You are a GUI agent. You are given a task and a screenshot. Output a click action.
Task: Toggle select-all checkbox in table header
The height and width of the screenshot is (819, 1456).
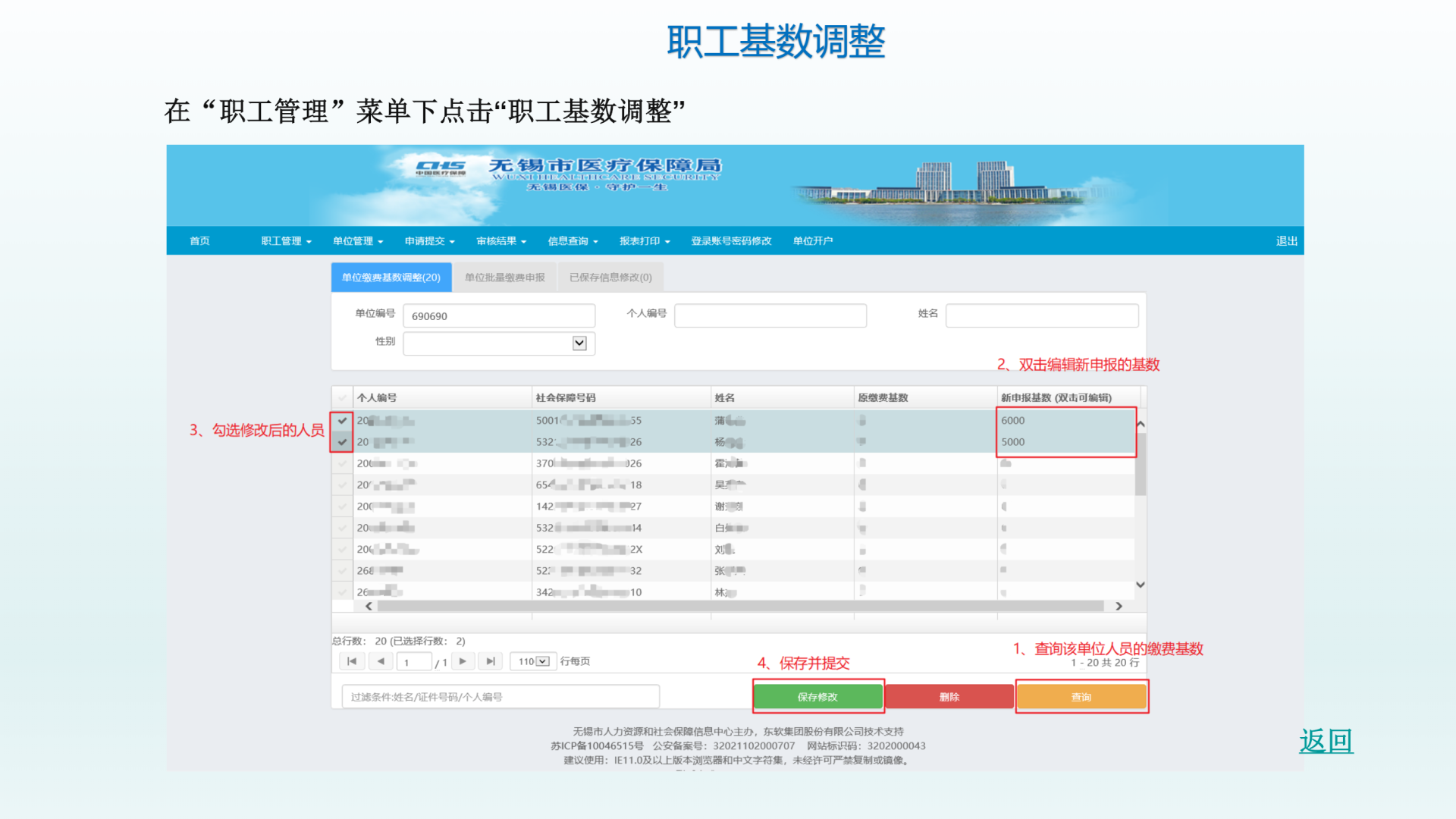pyautogui.click(x=342, y=397)
